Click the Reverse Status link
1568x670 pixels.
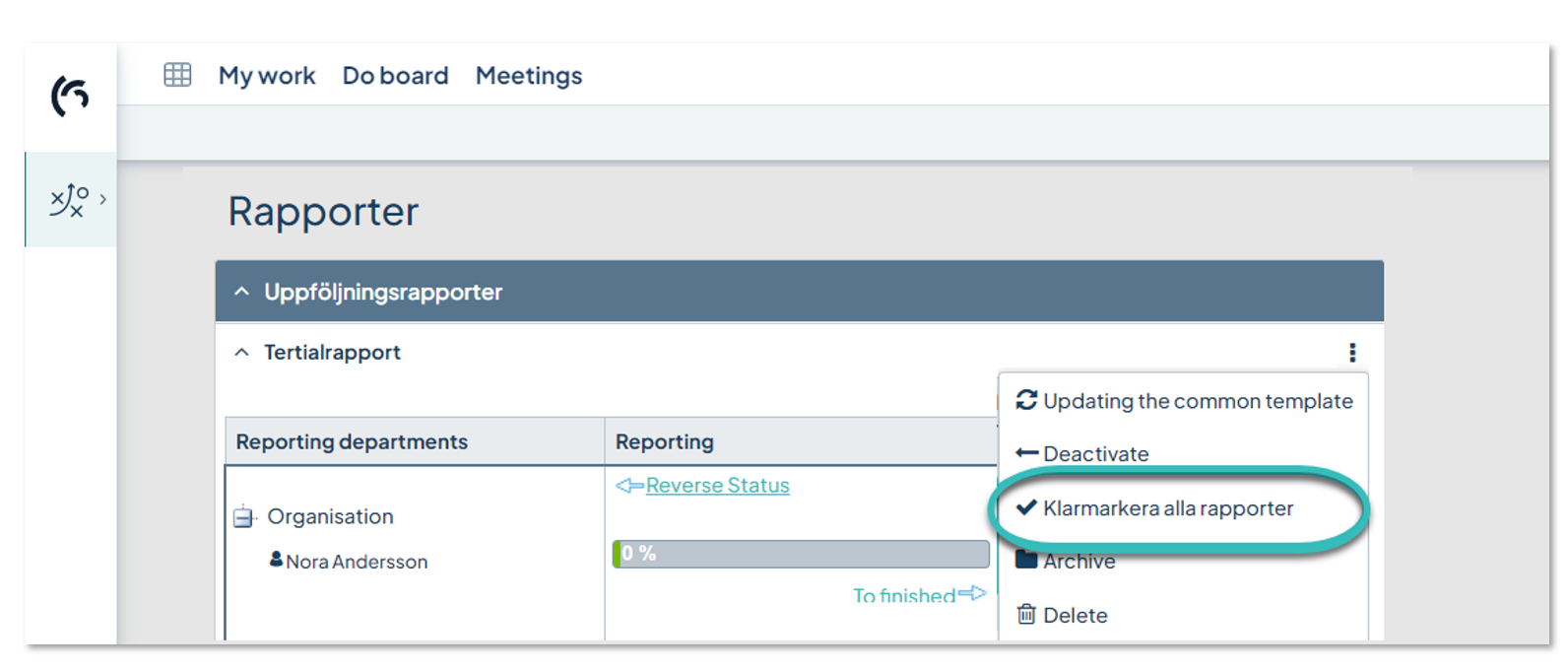coord(717,486)
